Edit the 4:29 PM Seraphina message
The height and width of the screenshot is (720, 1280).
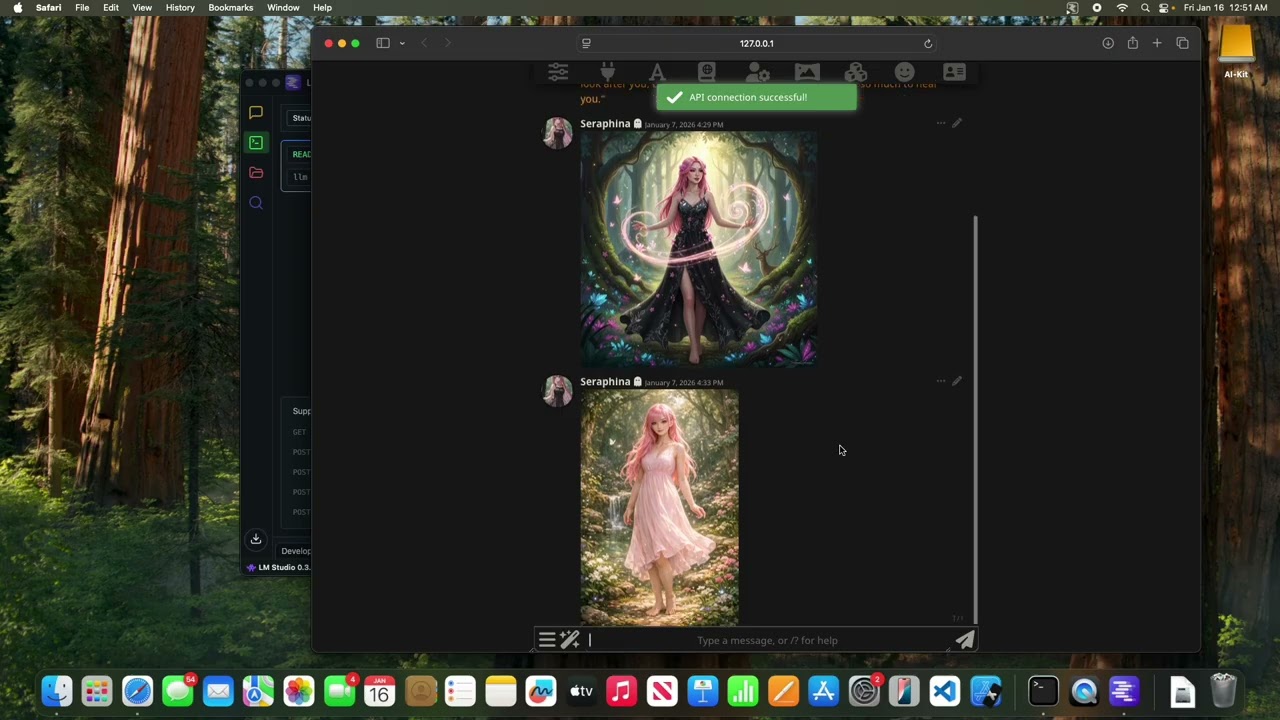957,123
